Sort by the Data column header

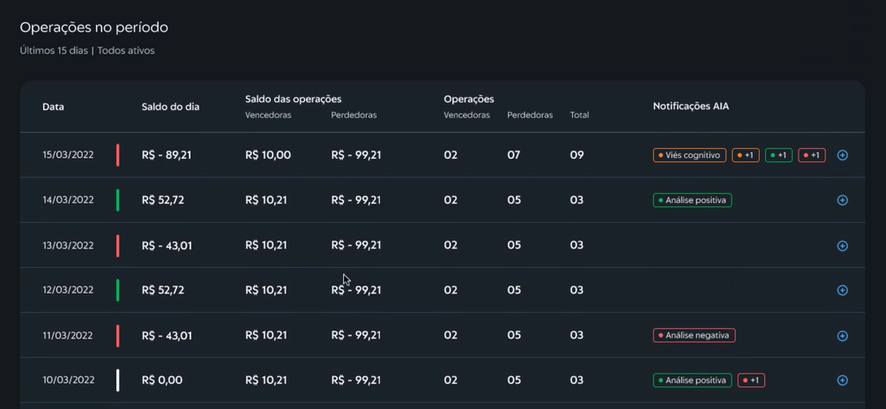[53, 107]
